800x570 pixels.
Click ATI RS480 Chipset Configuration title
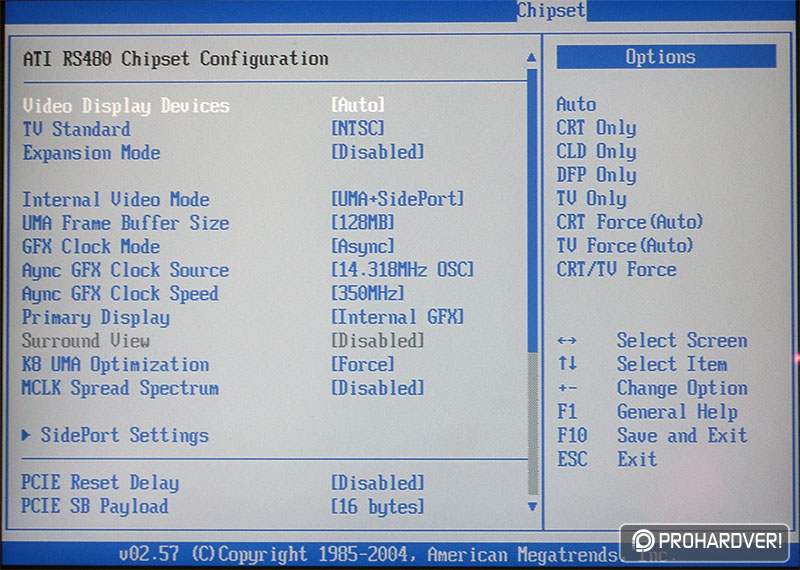pyautogui.click(x=176, y=59)
